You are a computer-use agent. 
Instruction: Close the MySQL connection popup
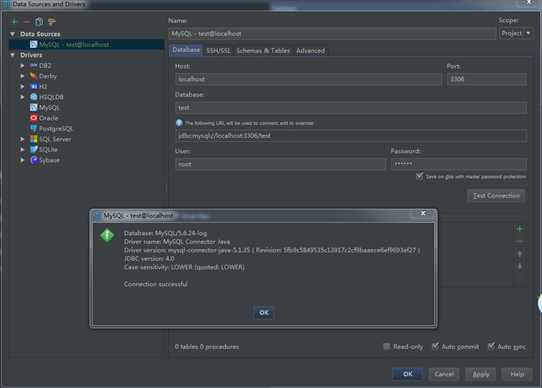423,213
